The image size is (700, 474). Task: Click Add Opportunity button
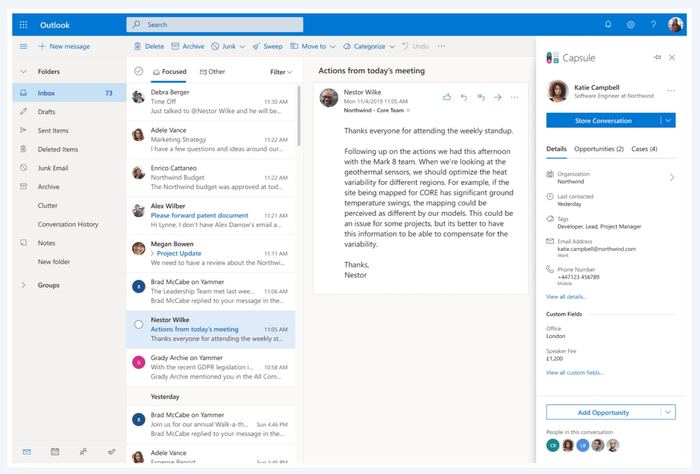(603, 412)
